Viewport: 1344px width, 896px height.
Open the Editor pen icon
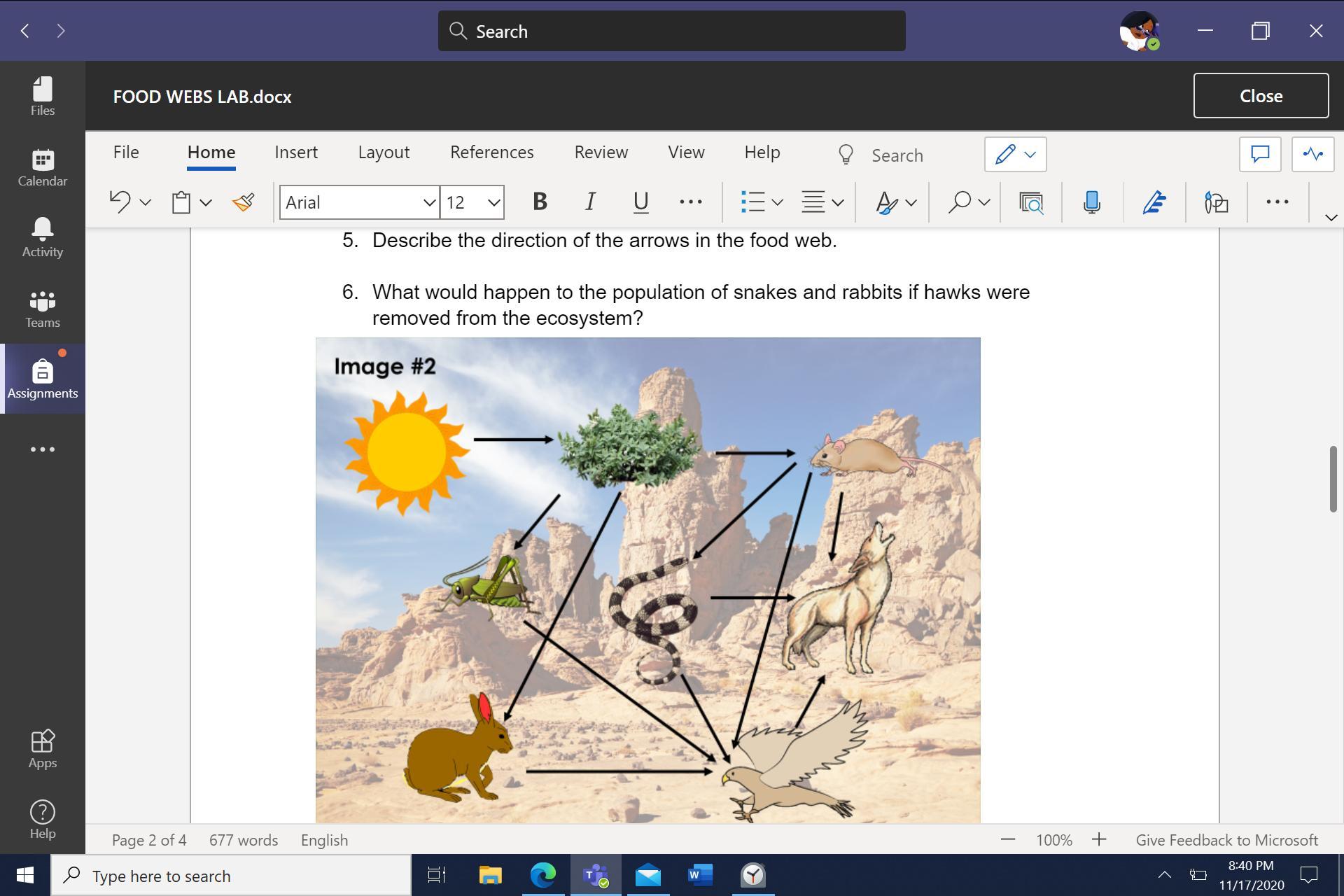pos(1154,202)
